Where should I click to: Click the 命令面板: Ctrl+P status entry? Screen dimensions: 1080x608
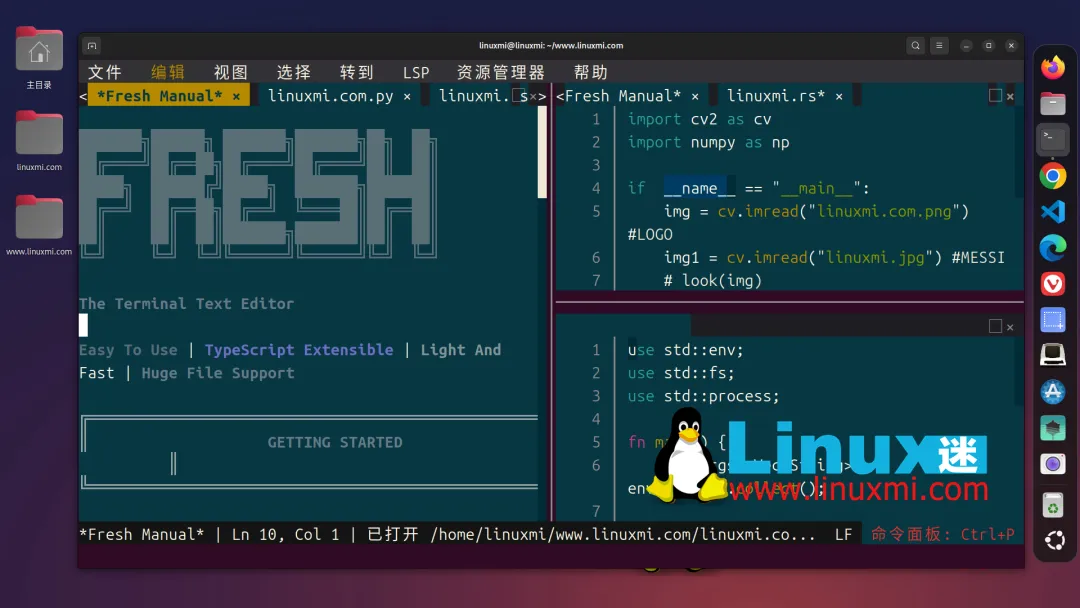click(942, 534)
